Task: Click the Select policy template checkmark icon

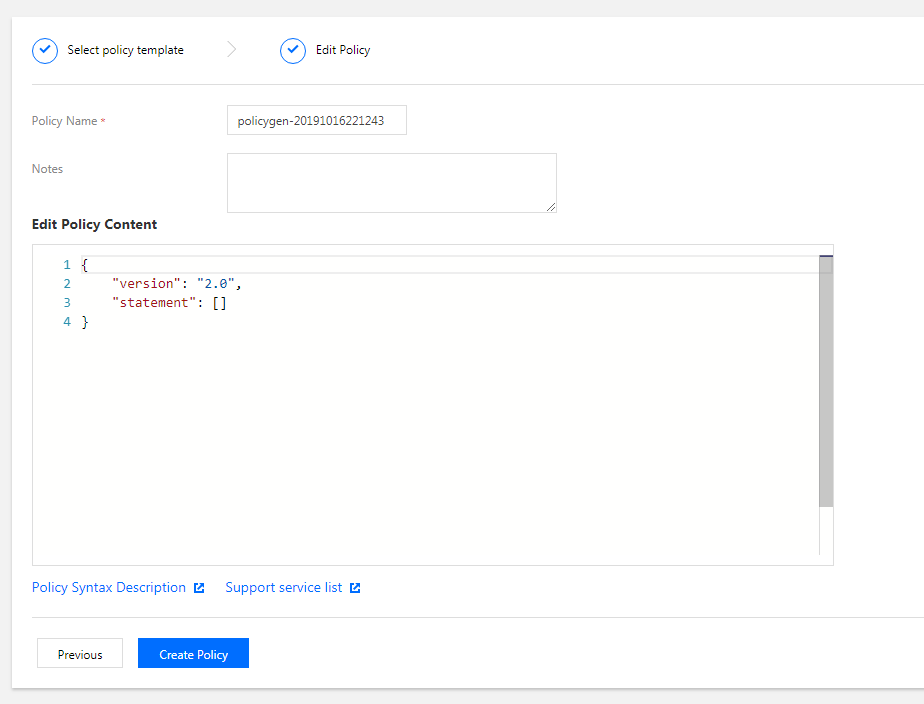Action: [45, 51]
